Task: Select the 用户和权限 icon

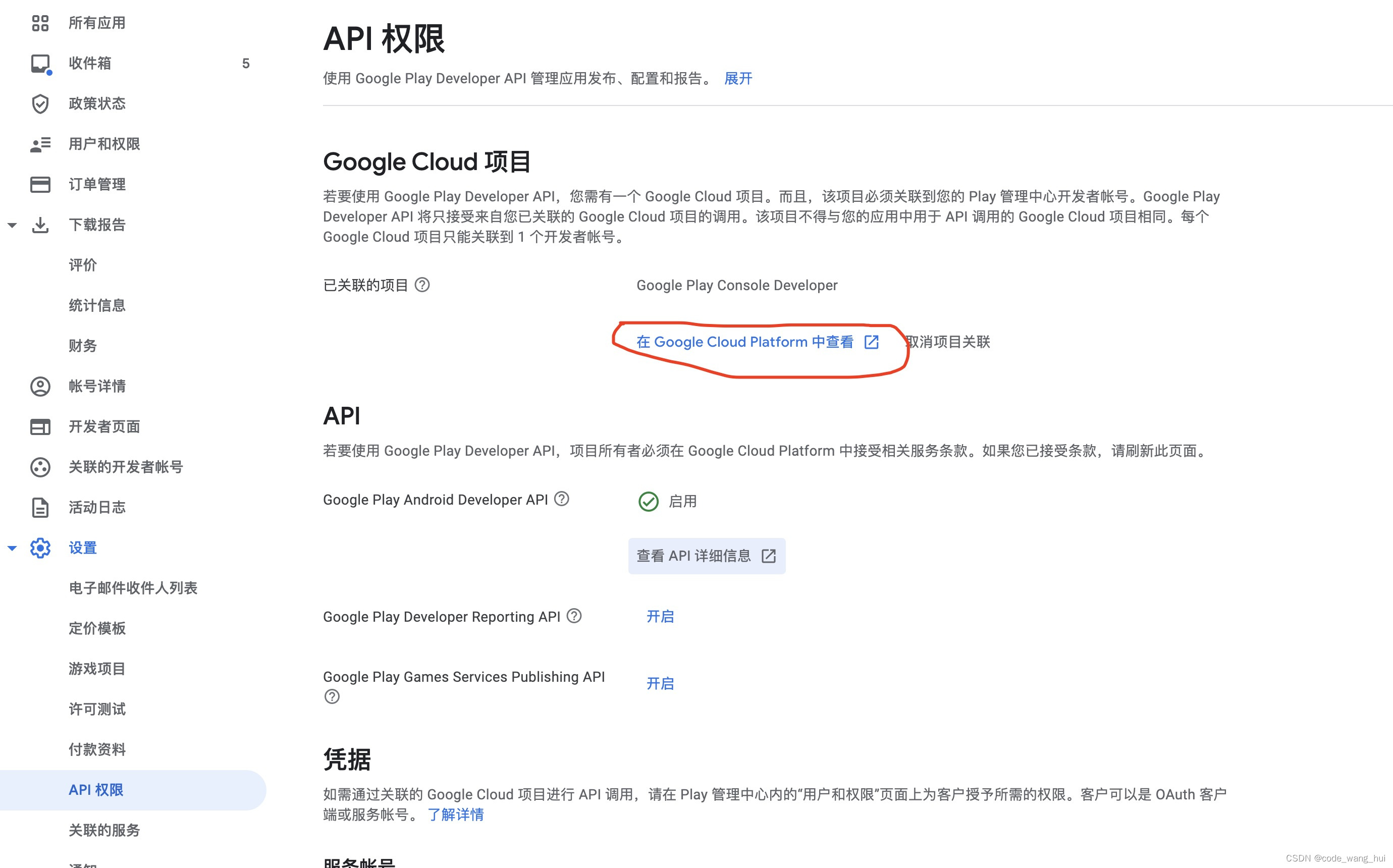Action: pos(40,144)
